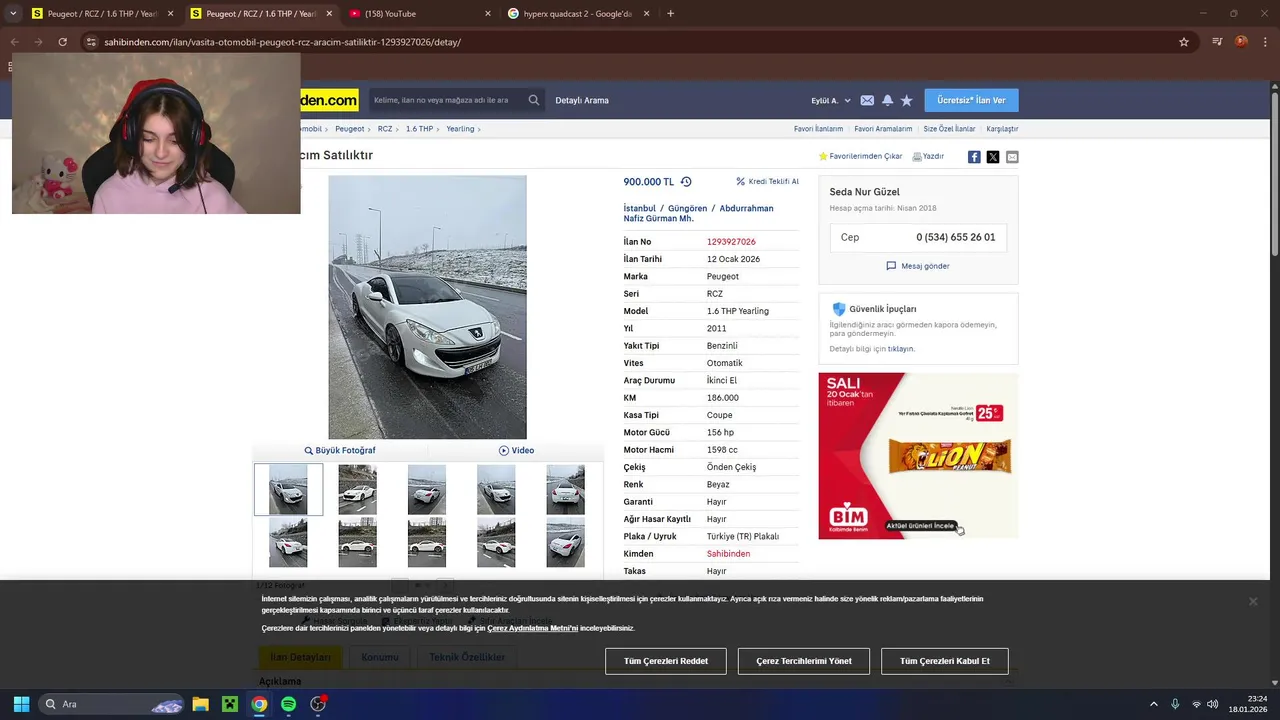
Task: Click main car photo
Action: click(427, 307)
